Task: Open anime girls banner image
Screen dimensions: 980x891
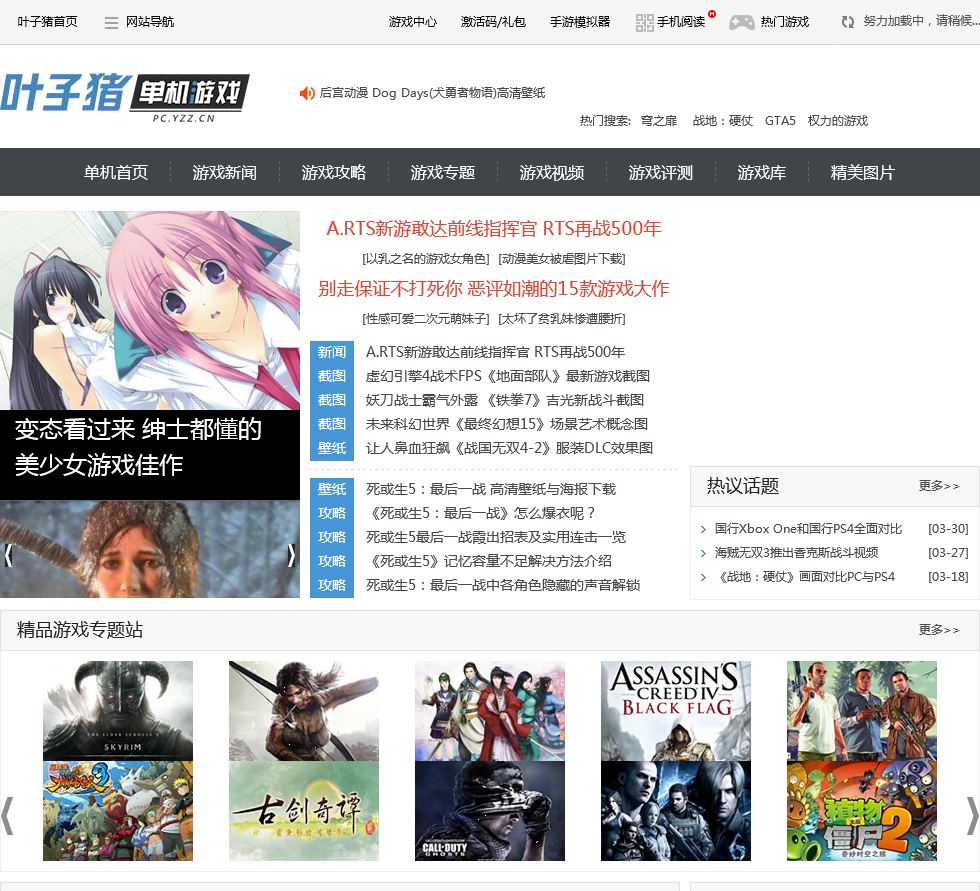Action: (x=150, y=311)
